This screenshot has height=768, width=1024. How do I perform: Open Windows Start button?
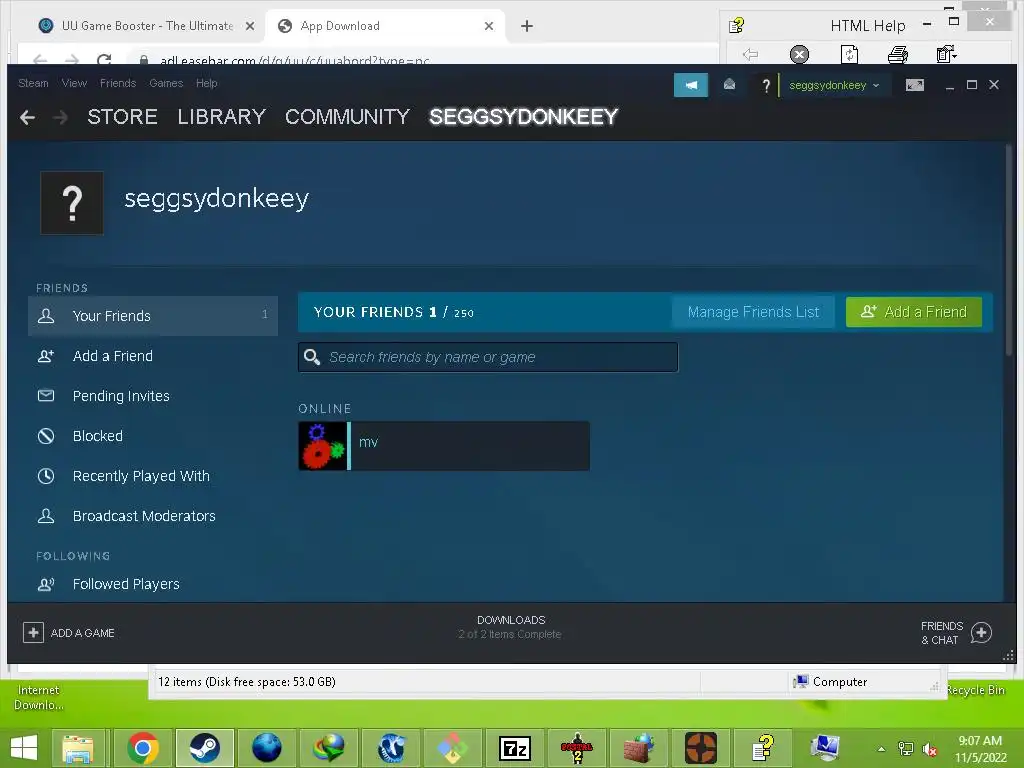pos(24,748)
